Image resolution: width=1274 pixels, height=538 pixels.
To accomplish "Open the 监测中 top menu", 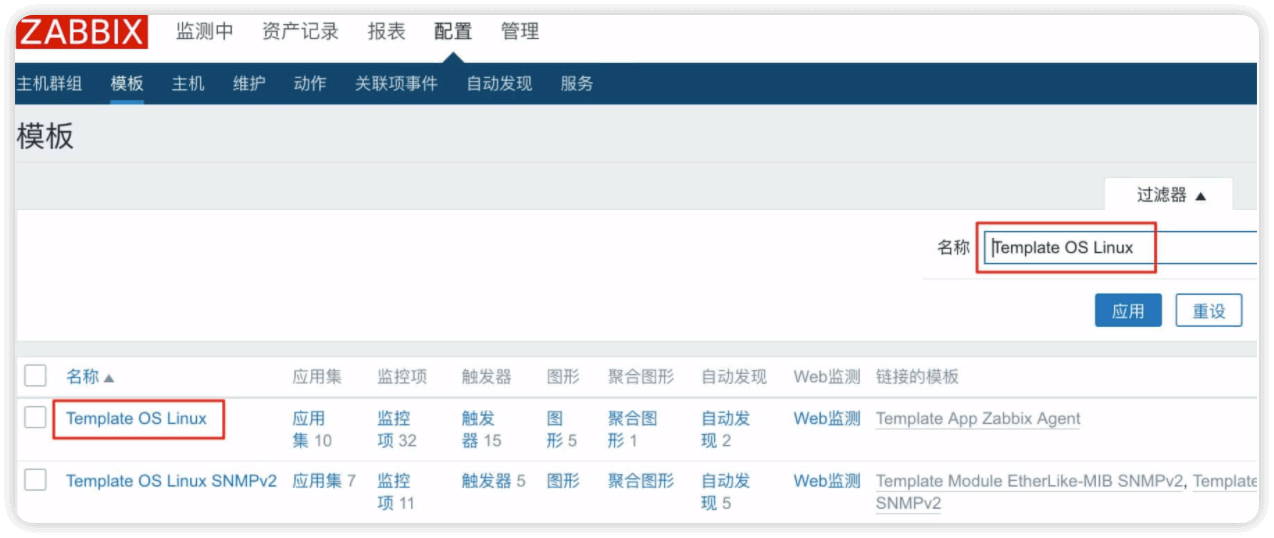I will [205, 31].
